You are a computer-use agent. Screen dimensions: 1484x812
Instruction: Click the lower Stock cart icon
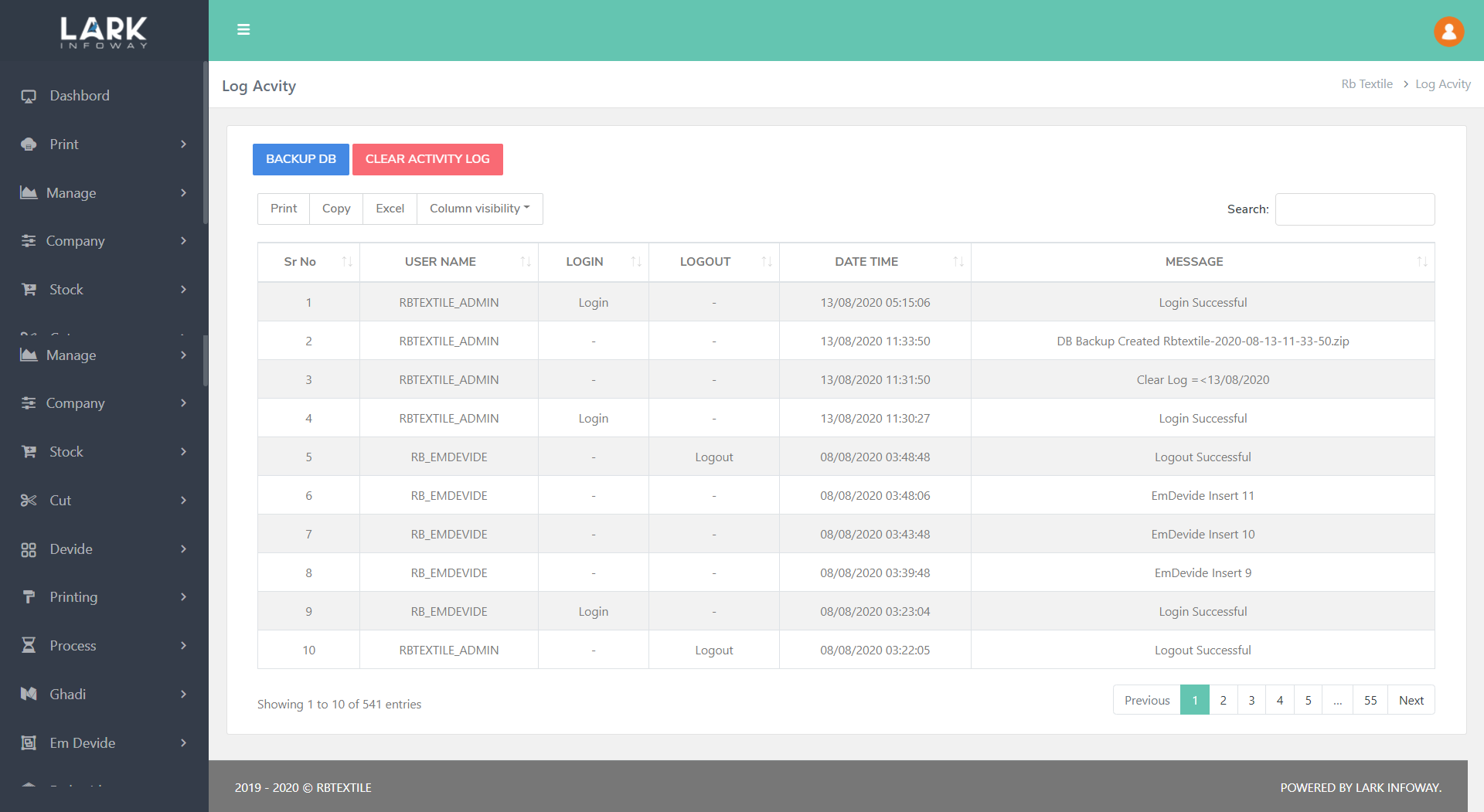(29, 451)
